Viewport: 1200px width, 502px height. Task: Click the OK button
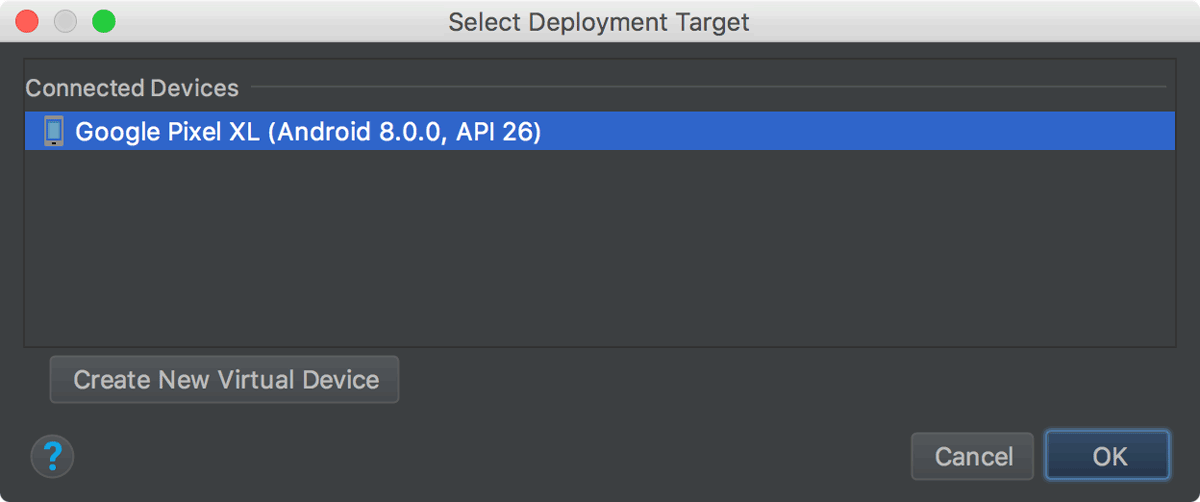[1108, 456]
